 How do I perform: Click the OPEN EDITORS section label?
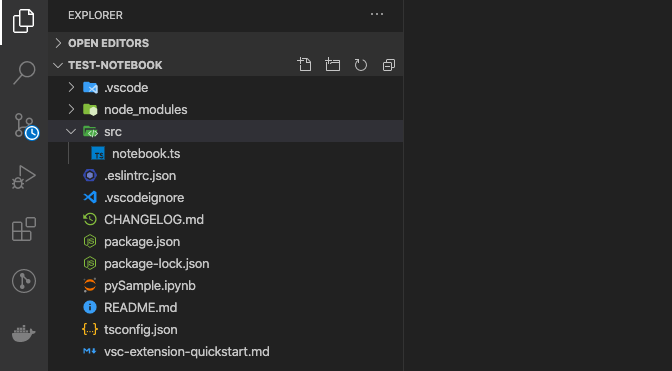[x=108, y=43]
